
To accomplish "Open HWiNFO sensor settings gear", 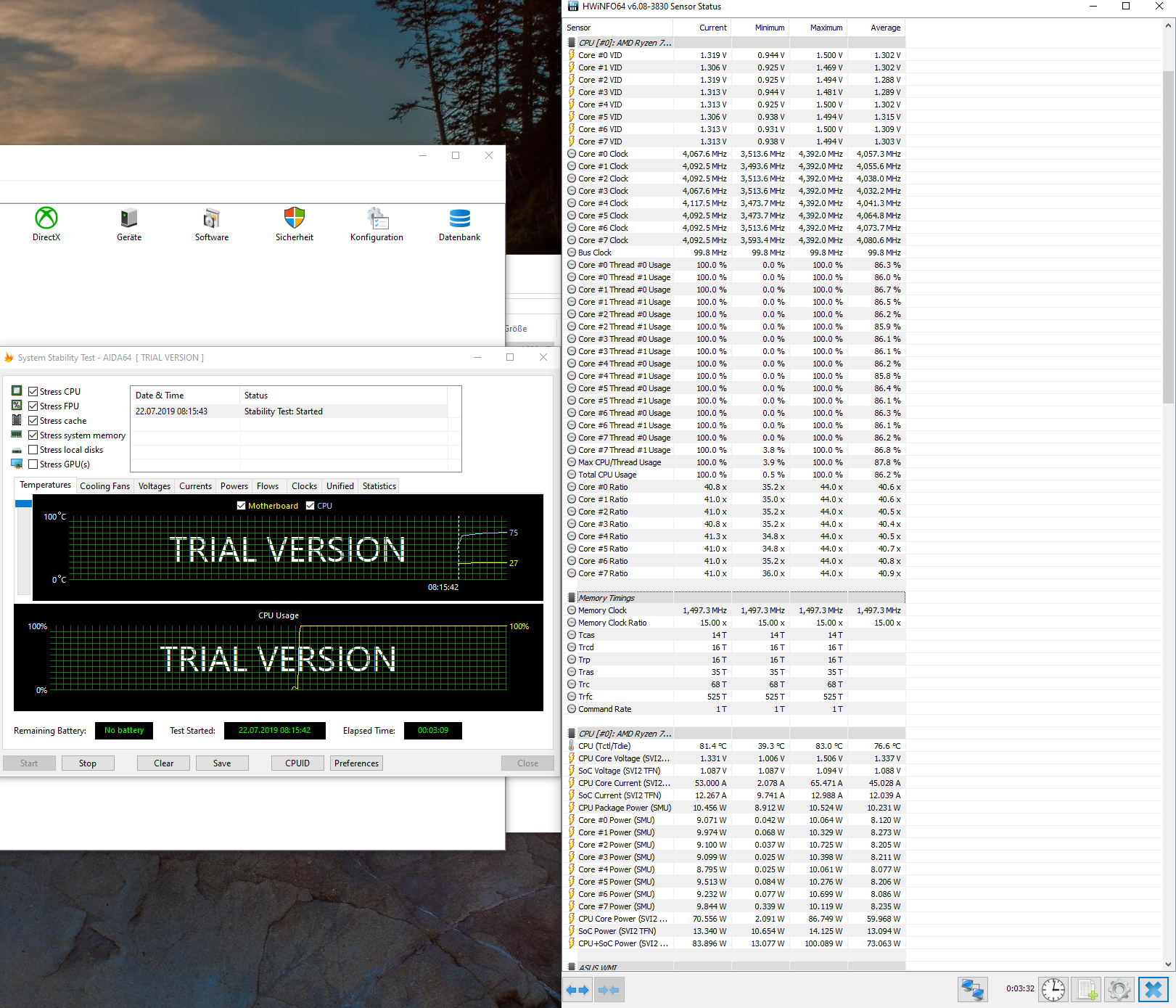I will pos(1119,989).
